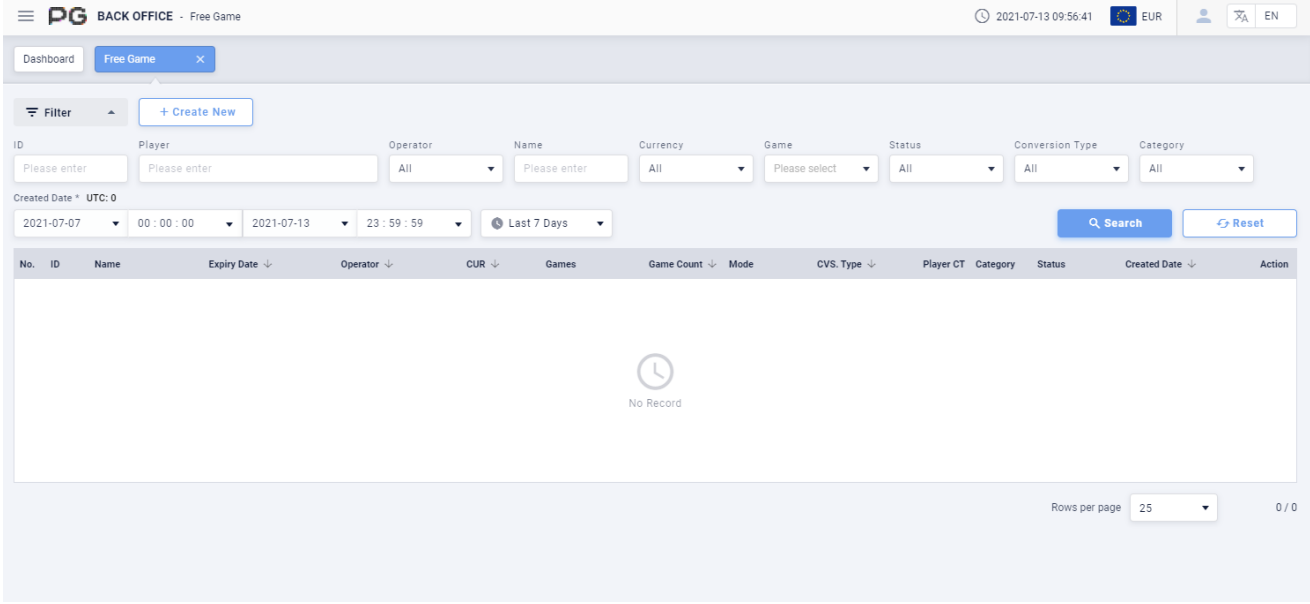Open Rows per page dropdown
The width and height of the screenshot is (1310, 604).
coord(1175,508)
